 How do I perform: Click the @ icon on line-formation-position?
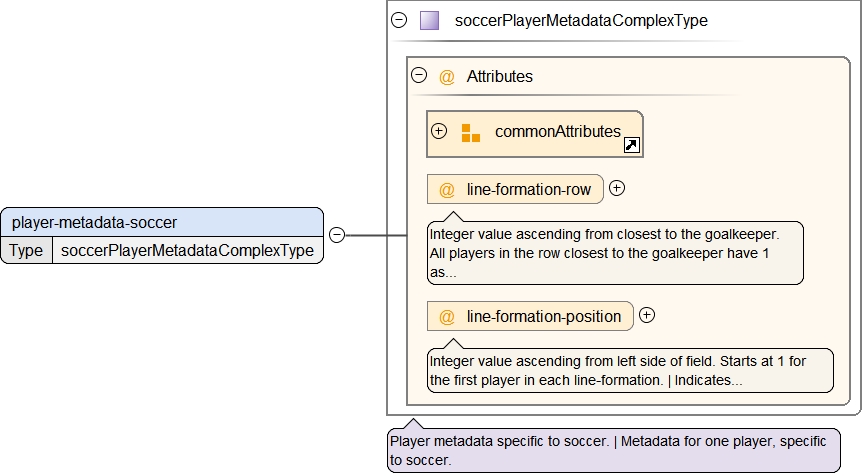447,316
